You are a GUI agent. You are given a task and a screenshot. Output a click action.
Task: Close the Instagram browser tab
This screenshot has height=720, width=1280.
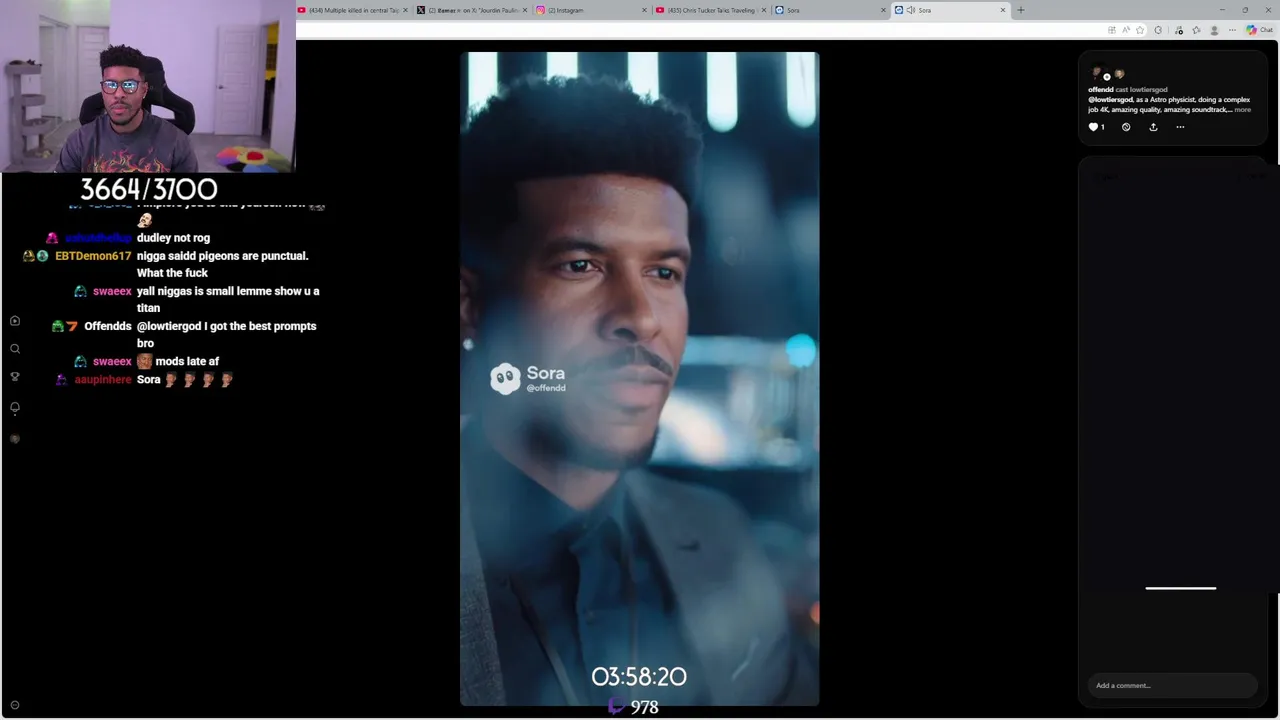pos(644,10)
